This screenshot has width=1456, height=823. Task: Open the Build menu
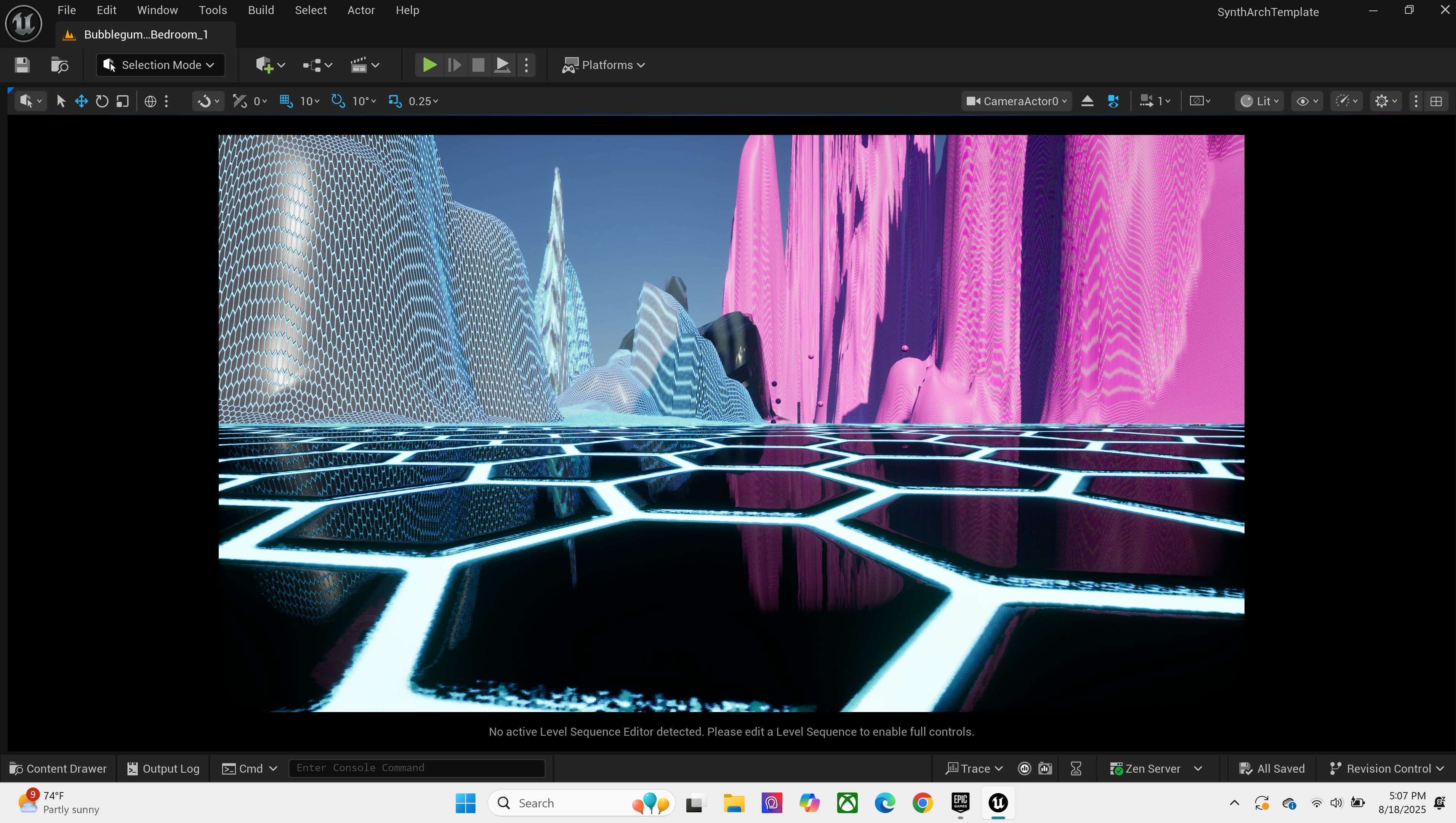[261, 10]
